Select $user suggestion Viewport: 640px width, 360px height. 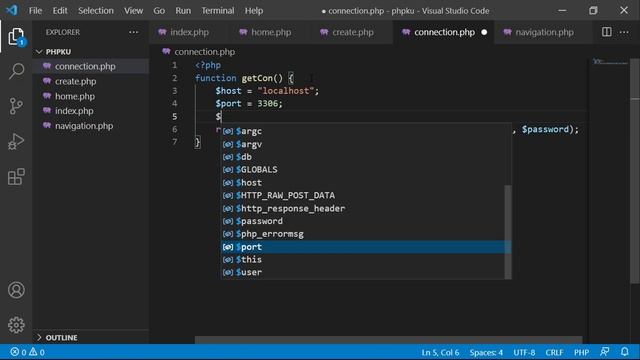pyautogui.click(x=363, y=272)
